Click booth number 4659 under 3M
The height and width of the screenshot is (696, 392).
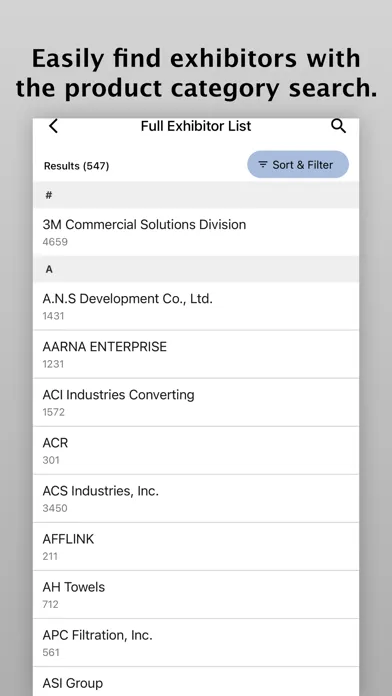coord(55,242)
